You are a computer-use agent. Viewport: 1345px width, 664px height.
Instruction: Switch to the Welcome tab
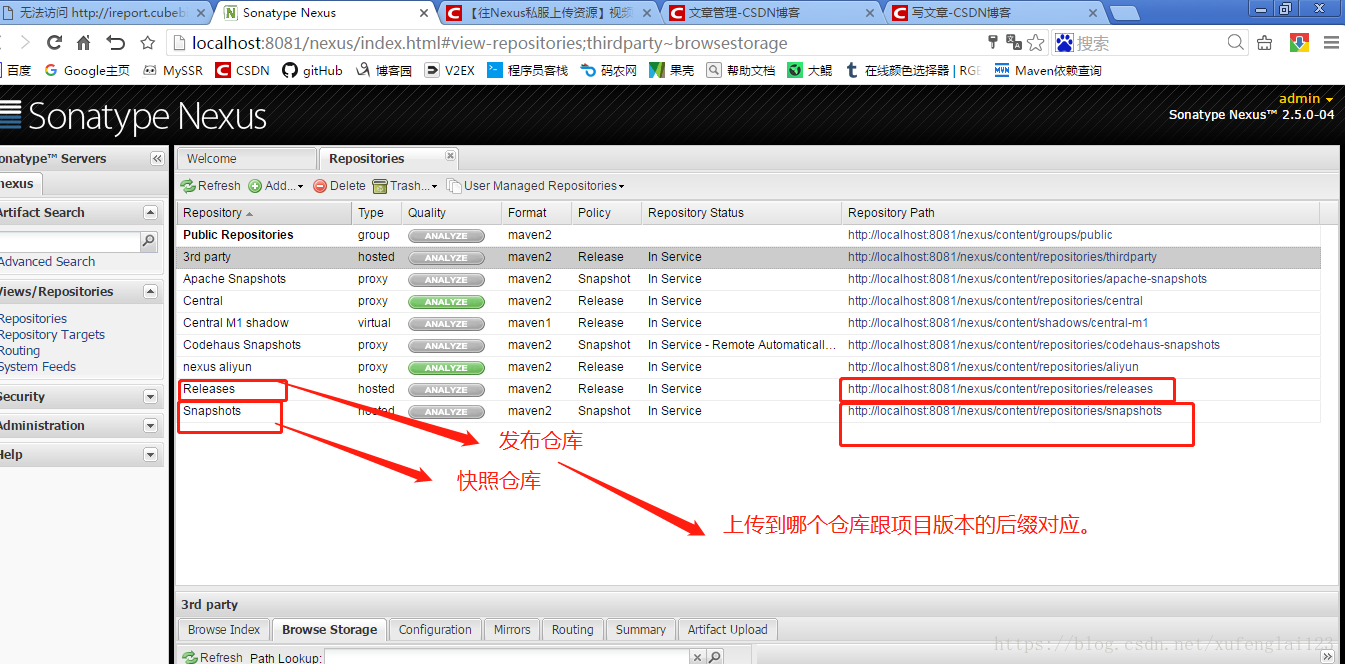246,159
